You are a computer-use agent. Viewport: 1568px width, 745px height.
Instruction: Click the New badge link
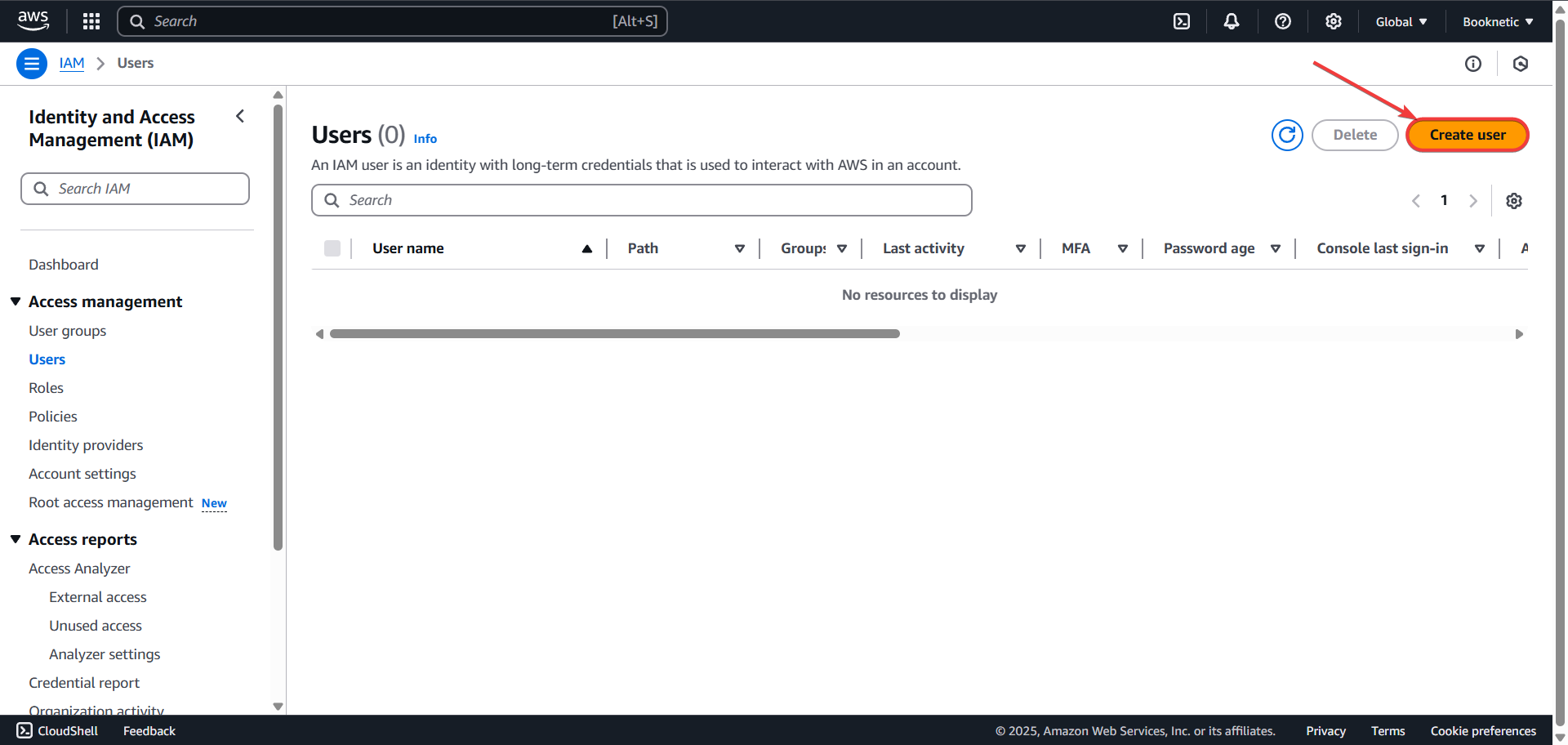click(x=214, y=503)
